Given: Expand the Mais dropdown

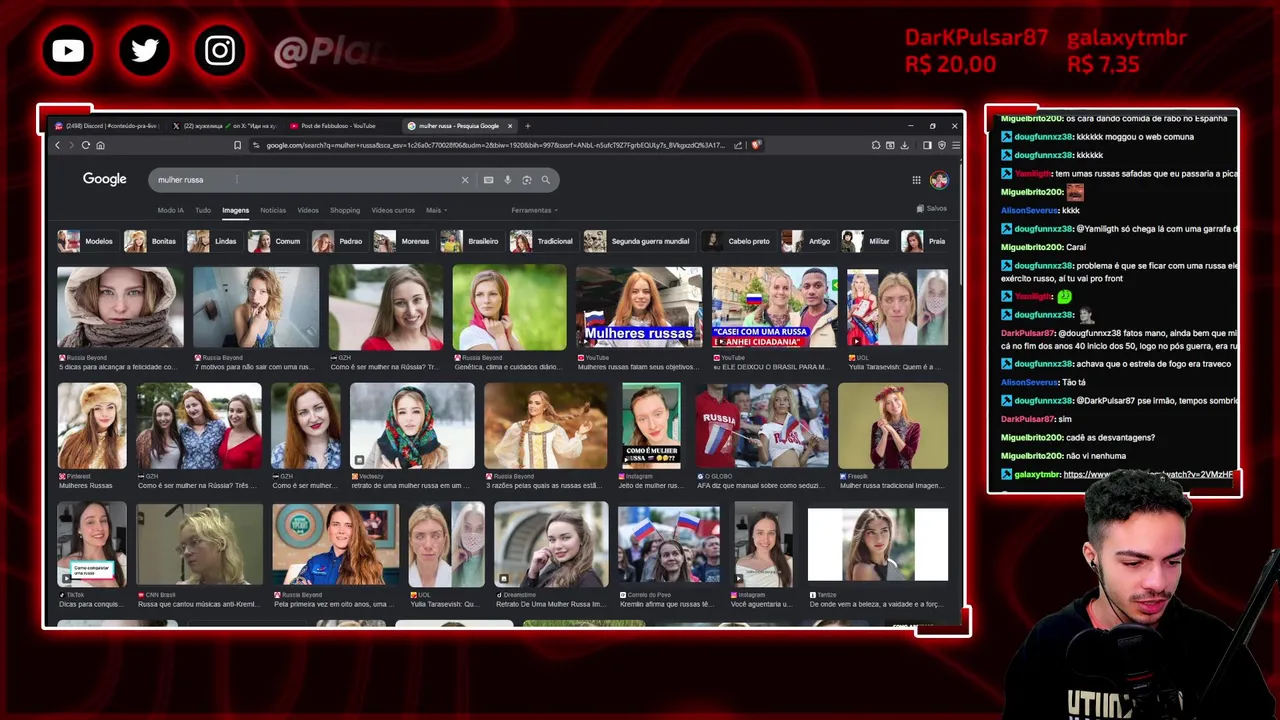Looking at the screenshot, I should click(436, 210).
